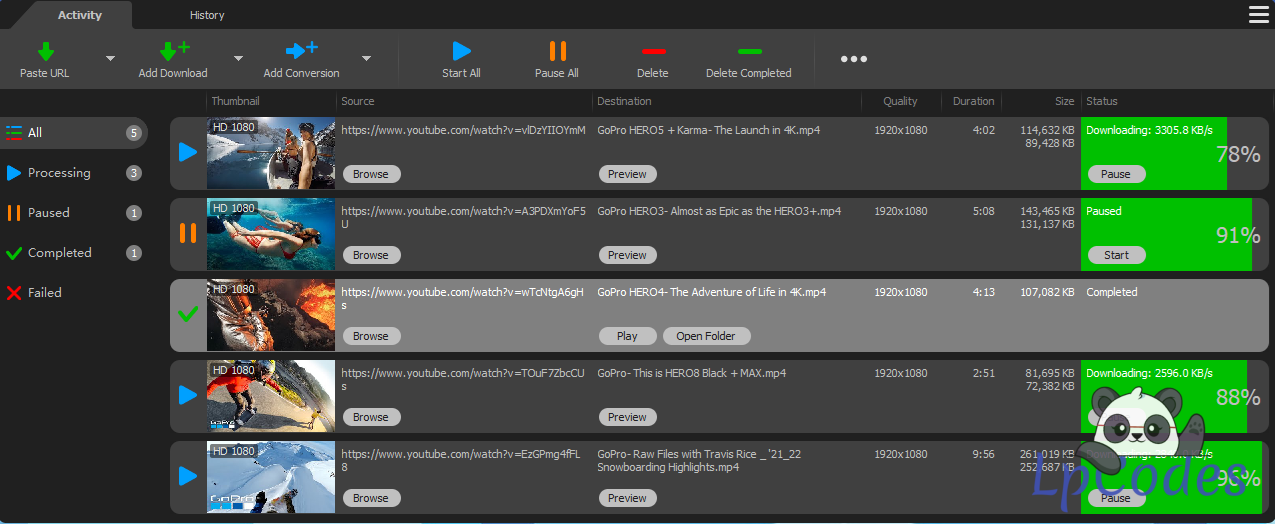
Task: Expand the Paste URL dropdown arrow
Action: pos(110,59)
